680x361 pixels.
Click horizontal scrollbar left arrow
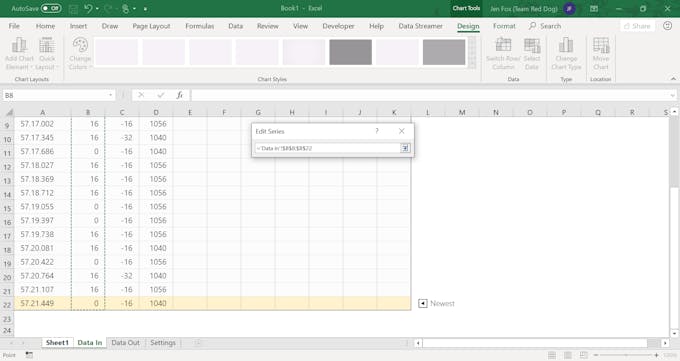coord(418,343)
